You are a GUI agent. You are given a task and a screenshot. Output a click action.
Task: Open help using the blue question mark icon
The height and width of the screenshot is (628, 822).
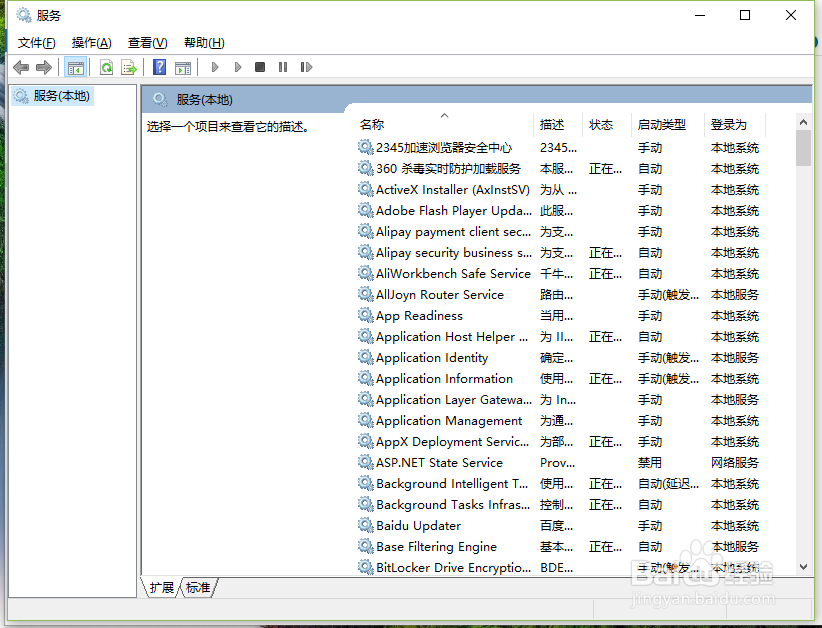[159, 67]
